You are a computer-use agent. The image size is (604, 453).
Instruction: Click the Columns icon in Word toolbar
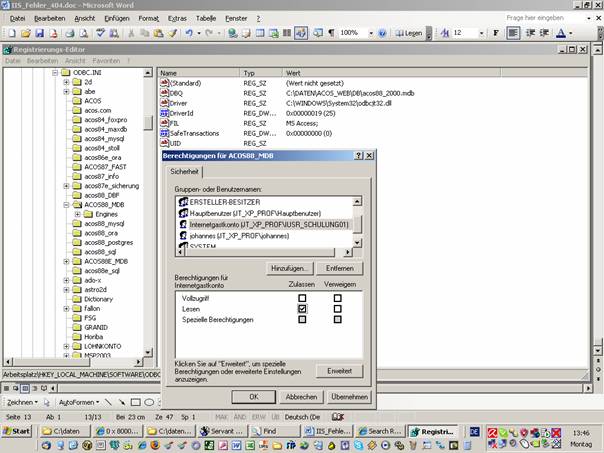point(287,33)
